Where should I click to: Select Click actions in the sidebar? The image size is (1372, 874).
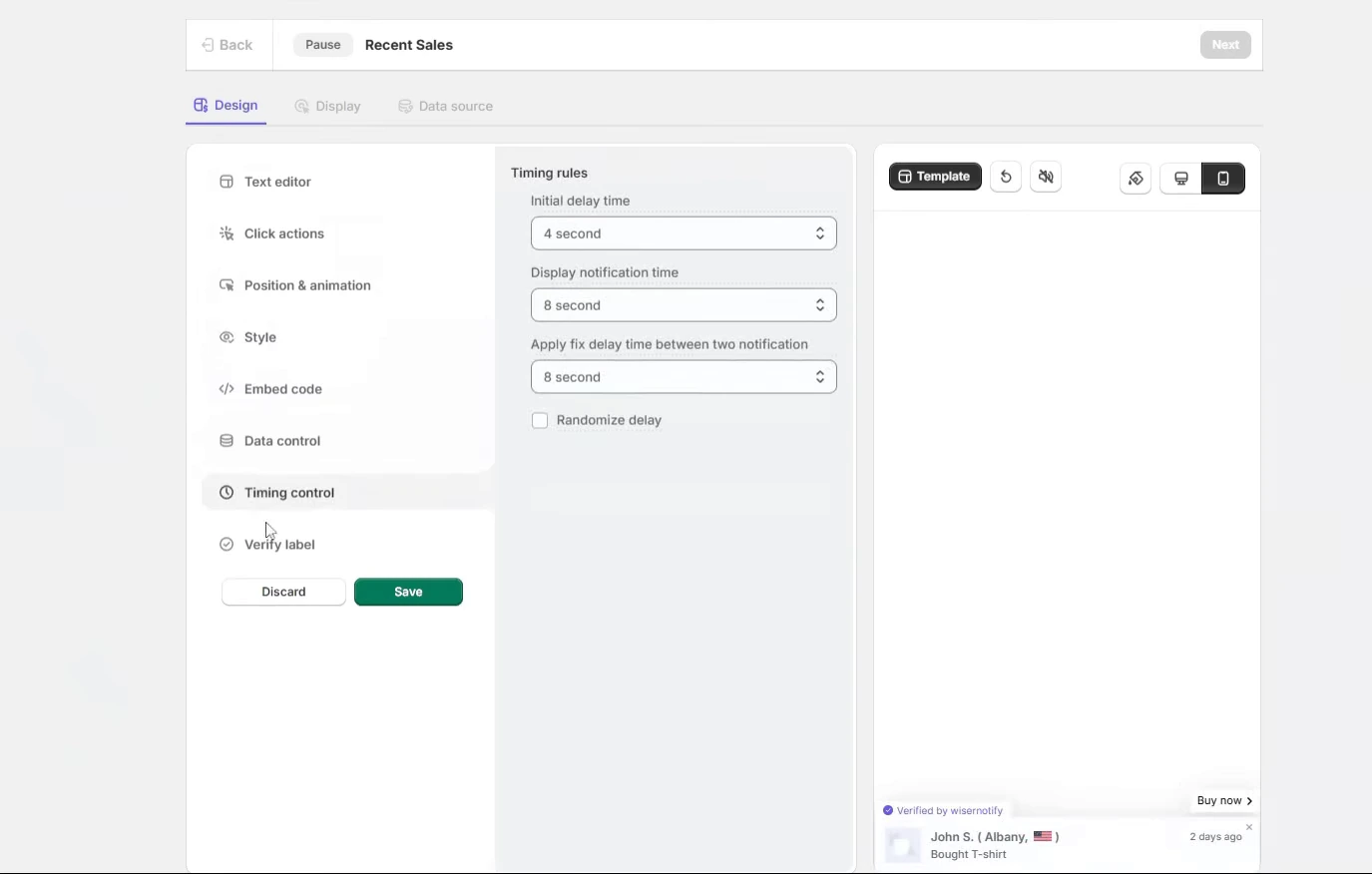pos(347,233)
